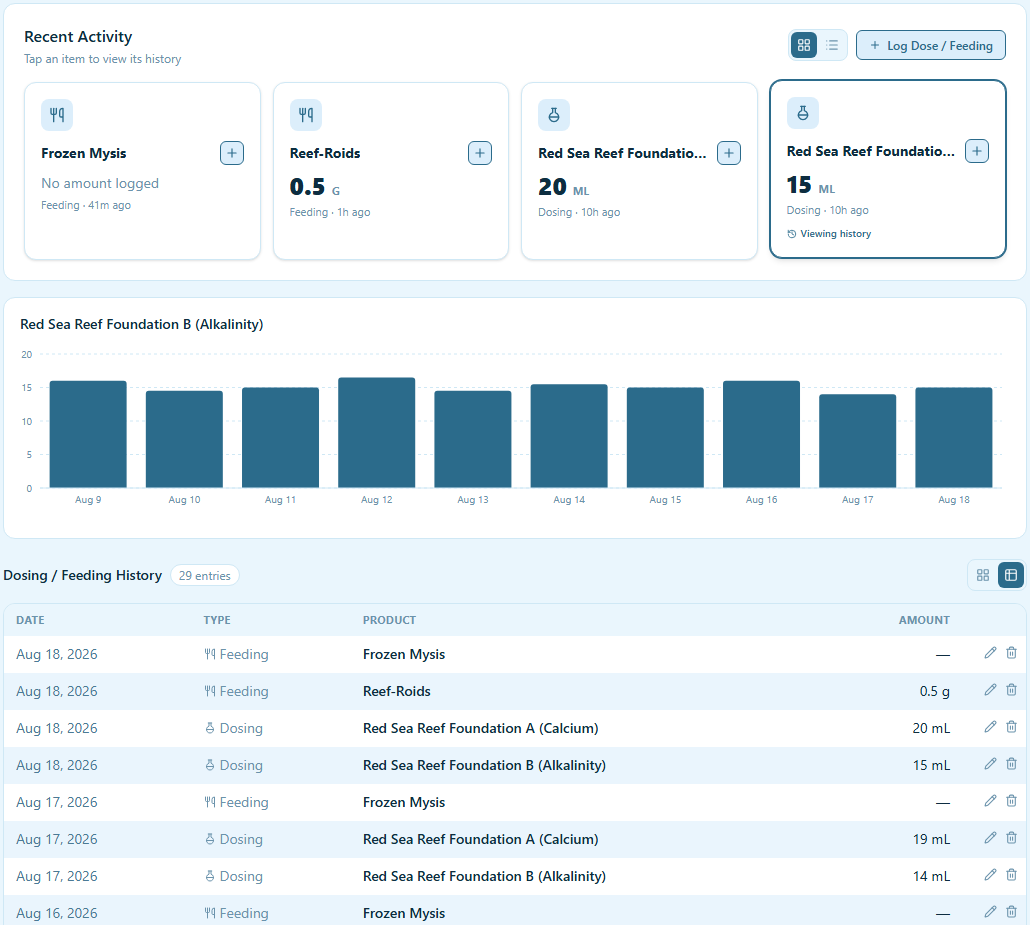Quick-add a Frozen Mysis feeding with plus
This screenshot has height=925, width=1030.
[232, 153]
